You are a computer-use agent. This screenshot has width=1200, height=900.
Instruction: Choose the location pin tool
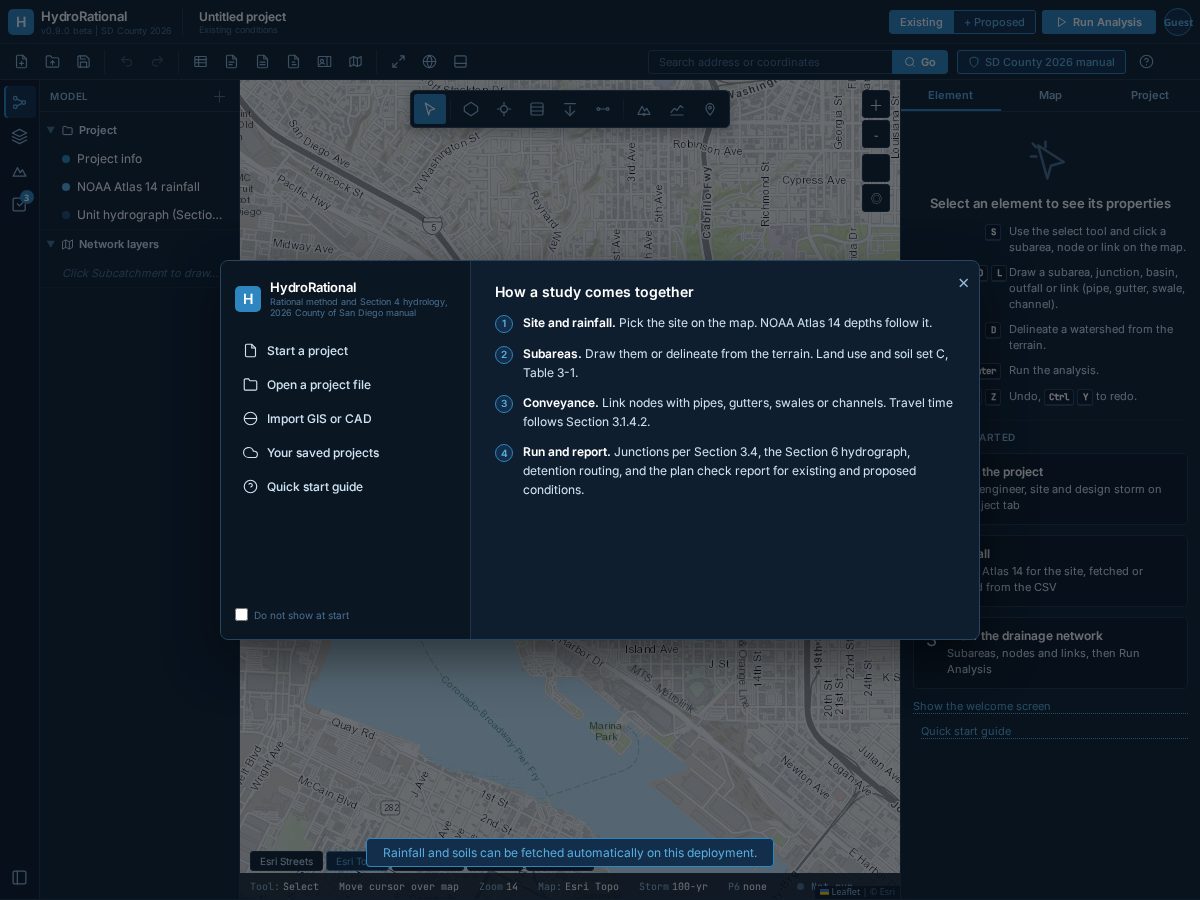710,109
